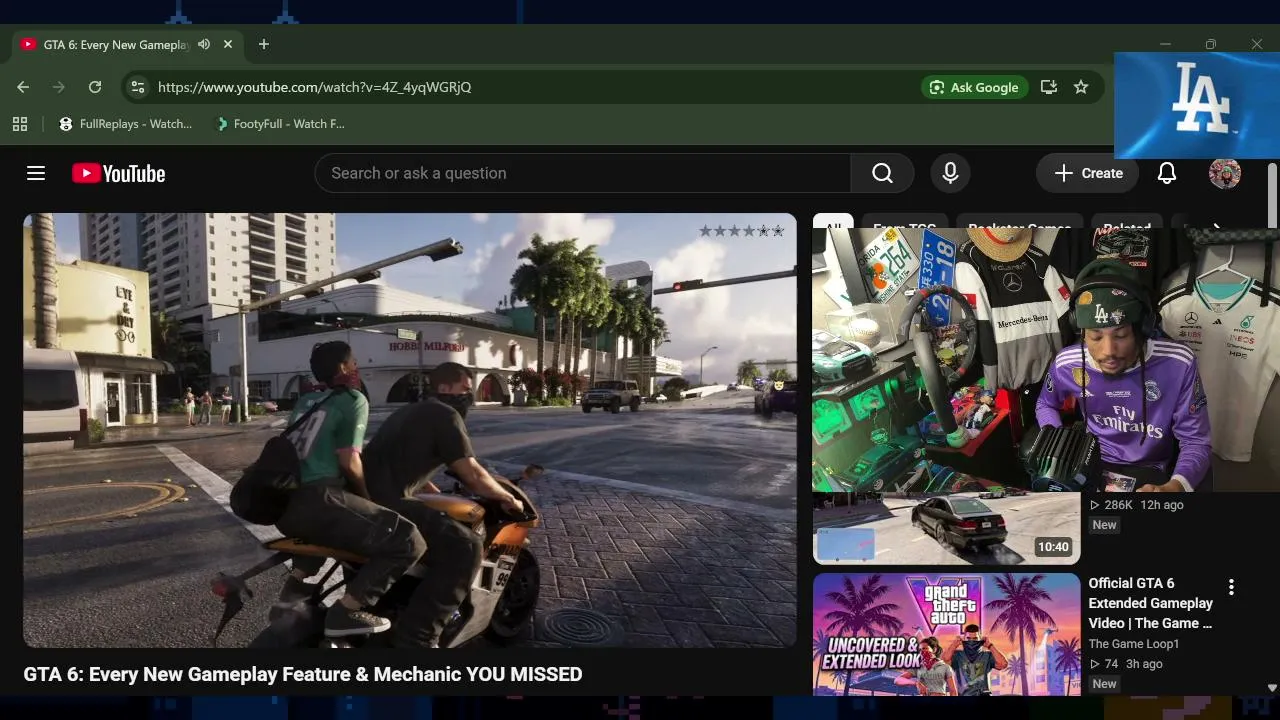
Task: Click the video title GTA 6: Every New Gameplay Feature
Action: tap(303, 674)
